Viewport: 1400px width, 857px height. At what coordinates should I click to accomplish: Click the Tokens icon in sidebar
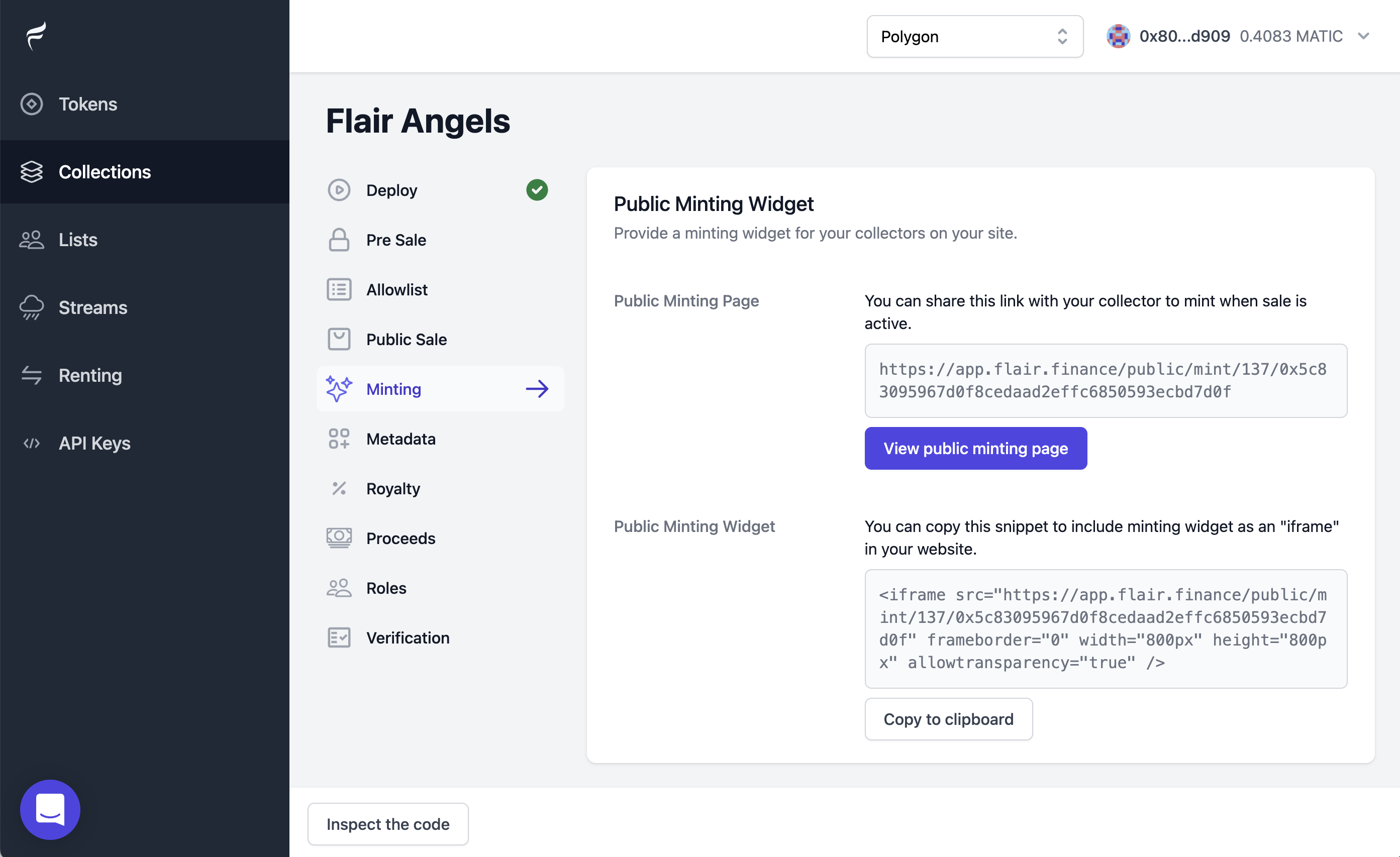[32, 104]
